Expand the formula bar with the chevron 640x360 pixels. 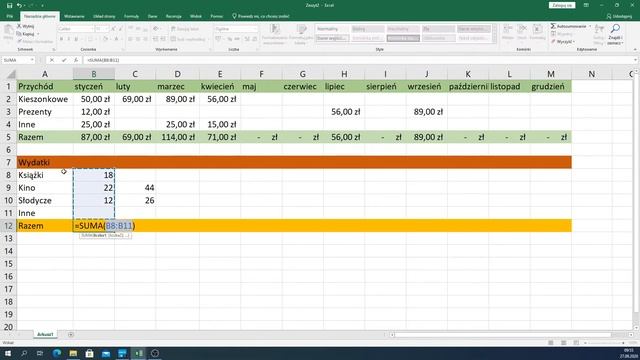click(x=636, y=60)
